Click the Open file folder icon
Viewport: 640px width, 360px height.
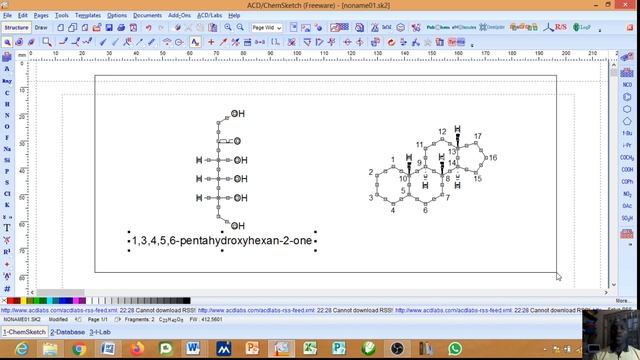(x=97, y=28)
